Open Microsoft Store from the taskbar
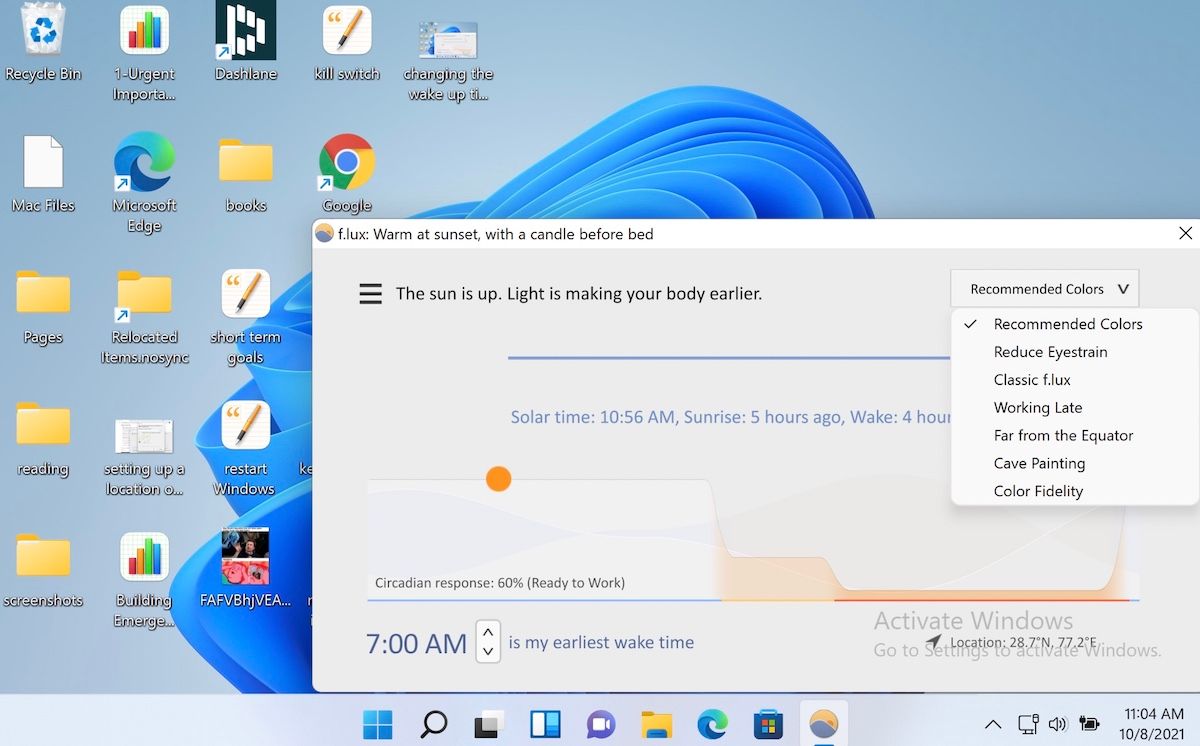The image size is (1200, 746). pyautogui.click(x=767, y=723)
